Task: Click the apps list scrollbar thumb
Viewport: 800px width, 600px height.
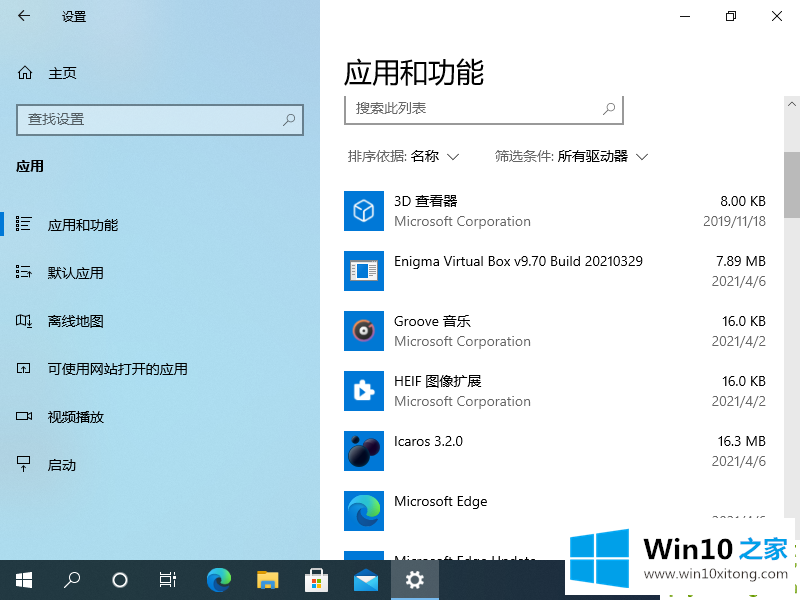Action: pyautogui.click(x=792, y=184)
